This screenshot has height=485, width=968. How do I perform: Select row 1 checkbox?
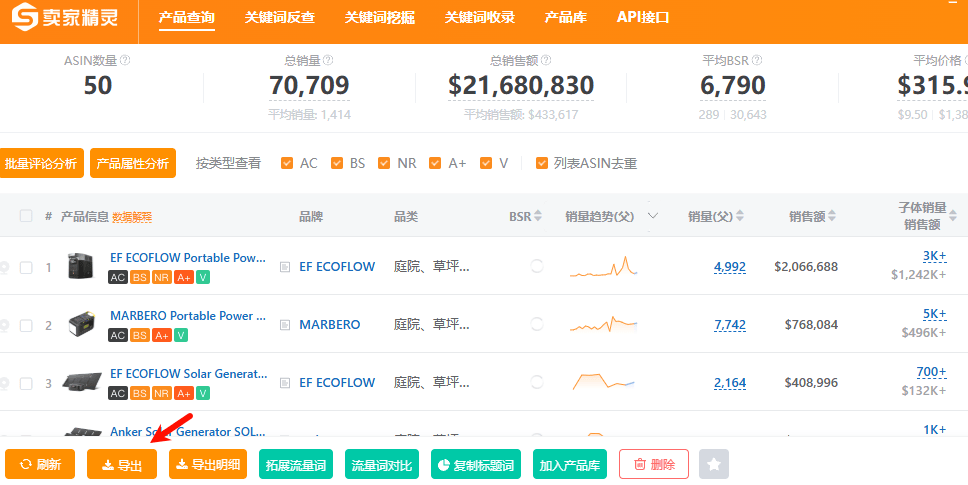[26, 268]
